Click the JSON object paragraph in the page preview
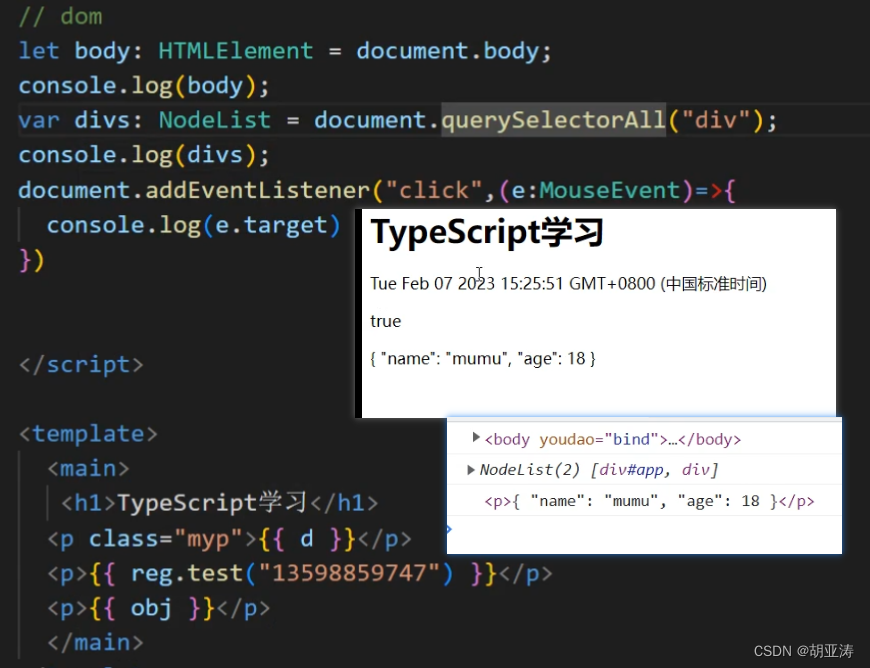 point(483,358)
